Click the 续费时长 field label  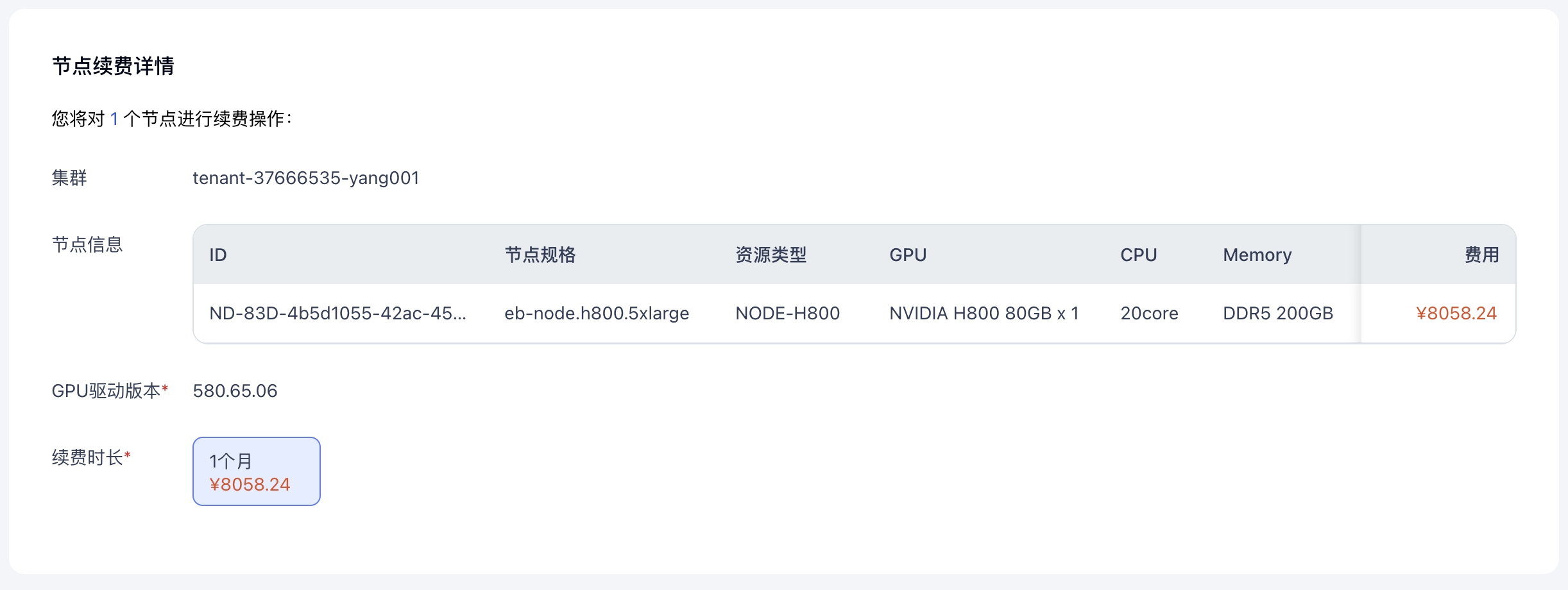(87, 457)
